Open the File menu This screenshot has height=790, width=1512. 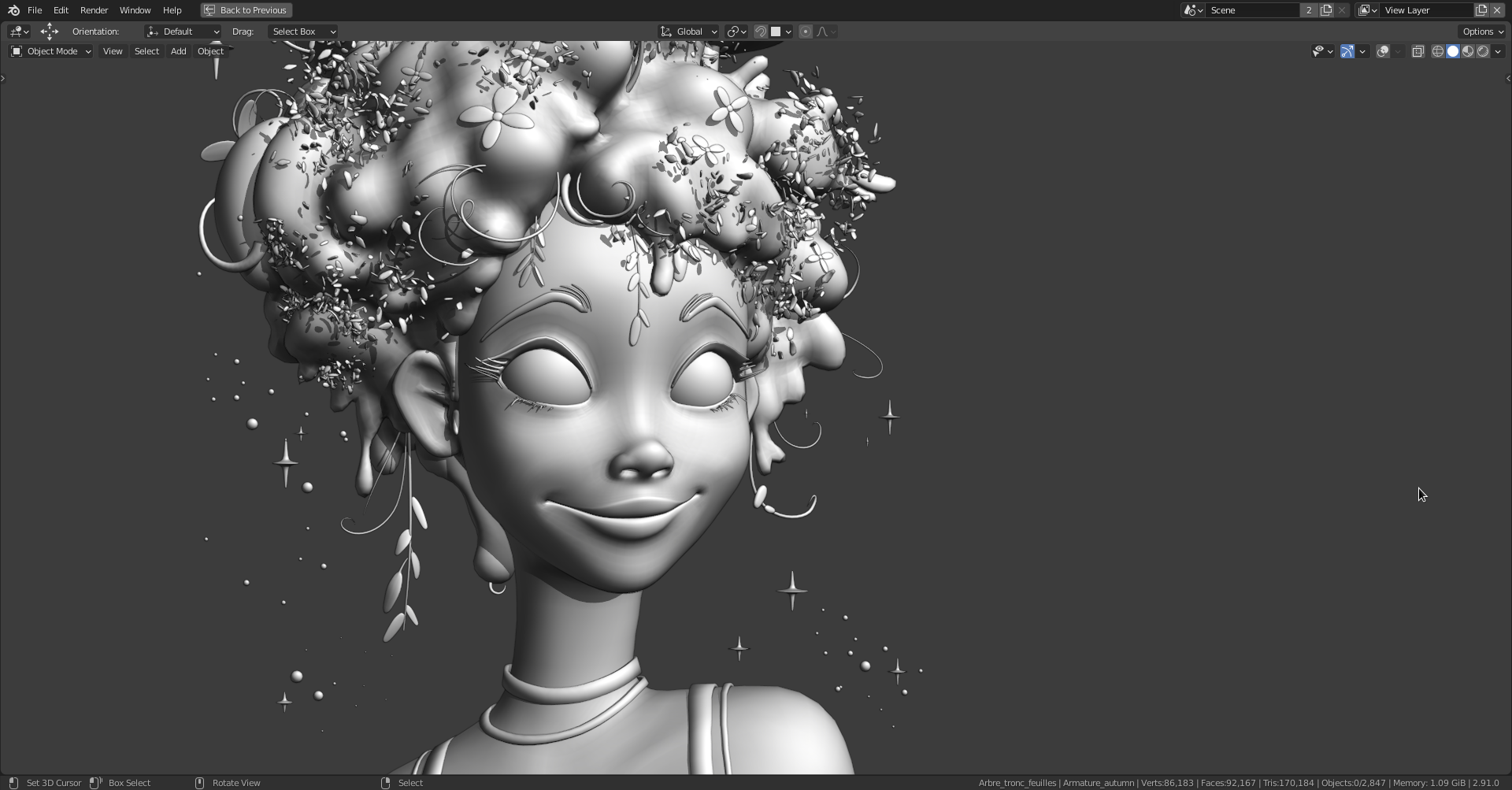[x=35, y=10]
